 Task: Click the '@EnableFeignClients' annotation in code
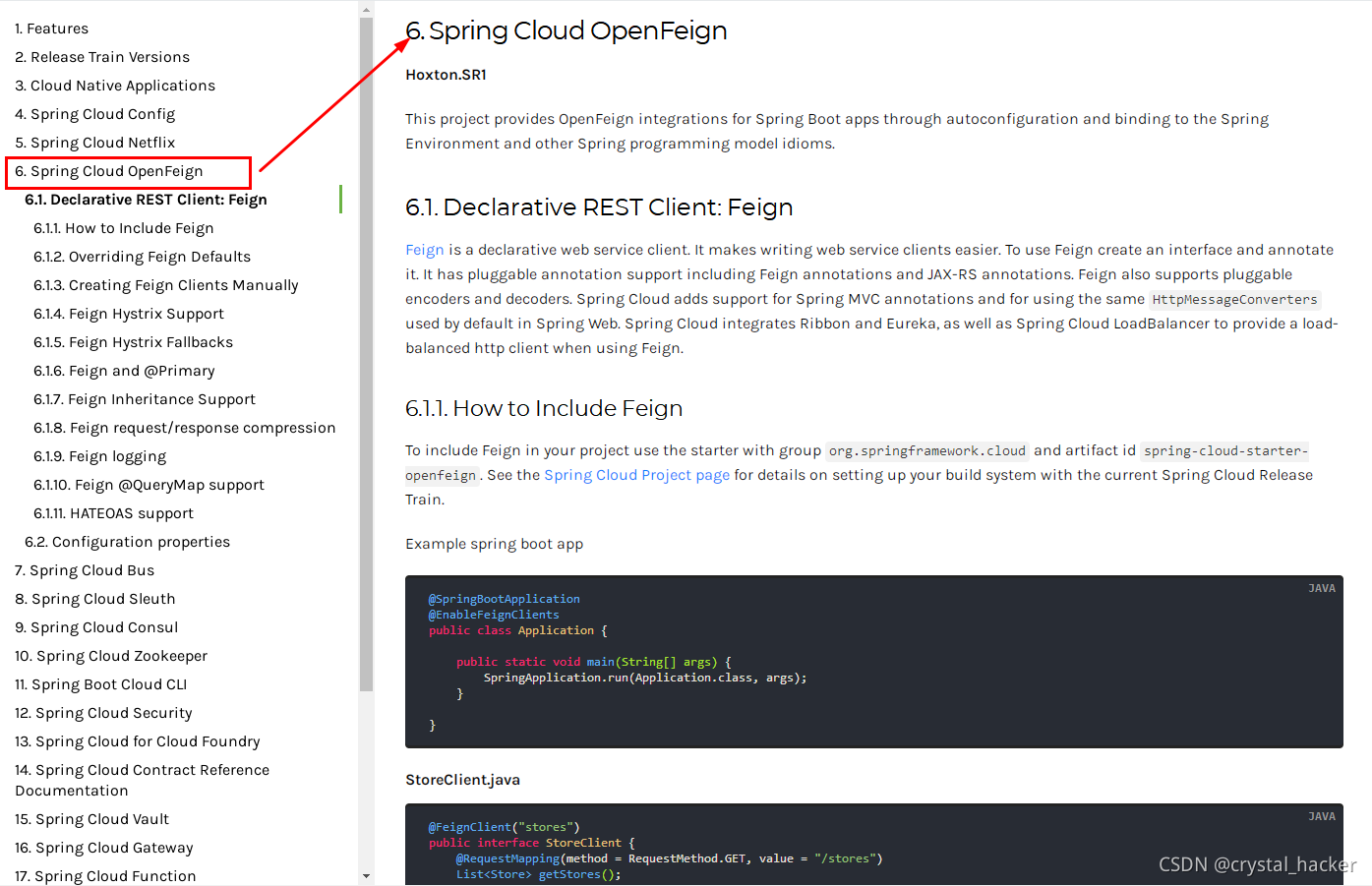pyautogui.click(x=494, y=615)
